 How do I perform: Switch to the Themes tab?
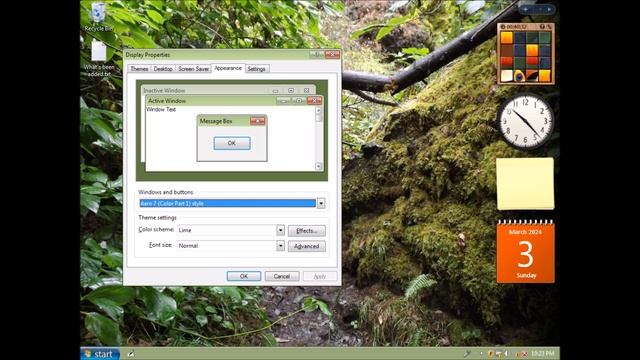(139, 69)
